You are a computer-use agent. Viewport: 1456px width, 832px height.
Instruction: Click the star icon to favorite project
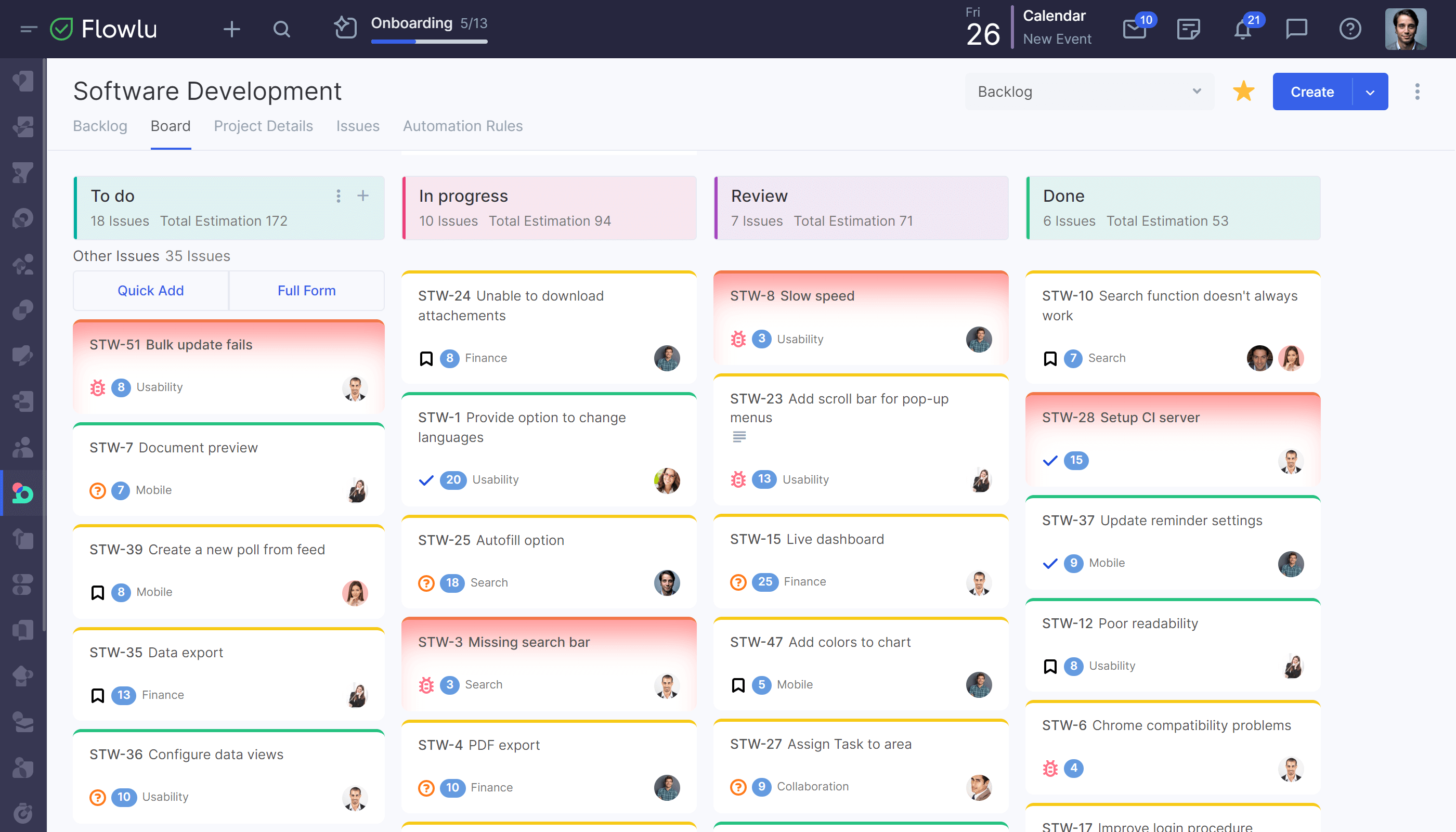point(1243,91)
